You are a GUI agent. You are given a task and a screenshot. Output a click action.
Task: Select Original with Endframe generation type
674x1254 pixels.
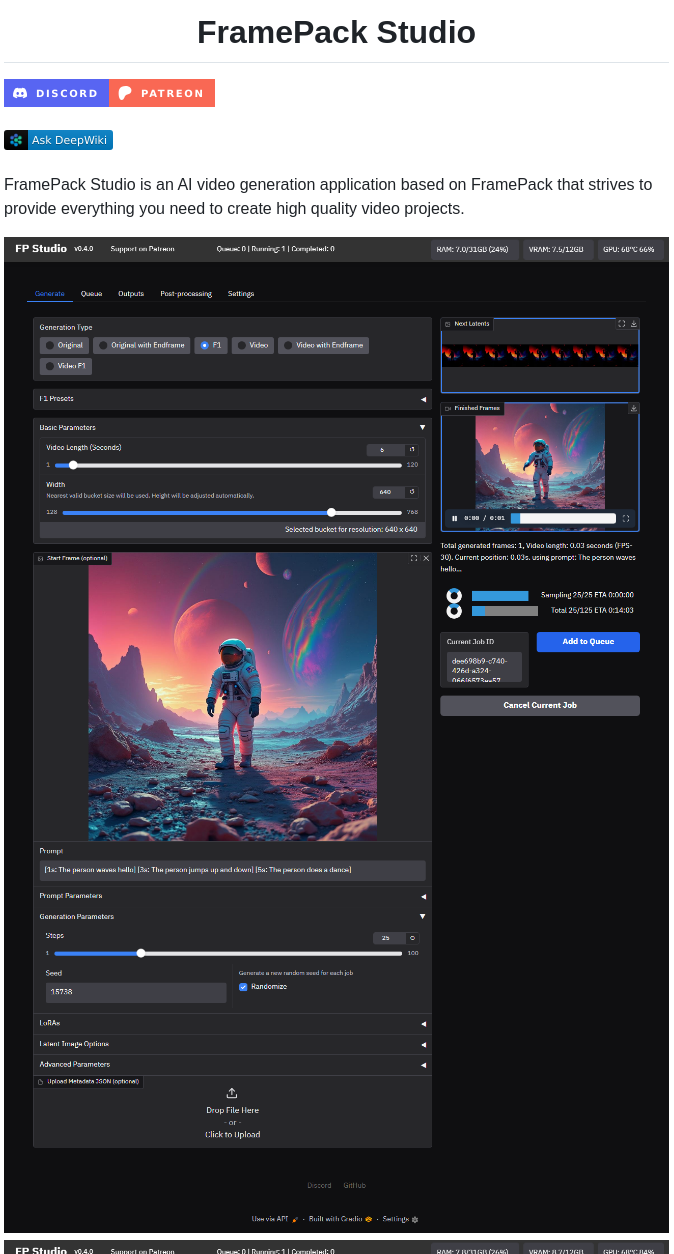coord(142,345)
